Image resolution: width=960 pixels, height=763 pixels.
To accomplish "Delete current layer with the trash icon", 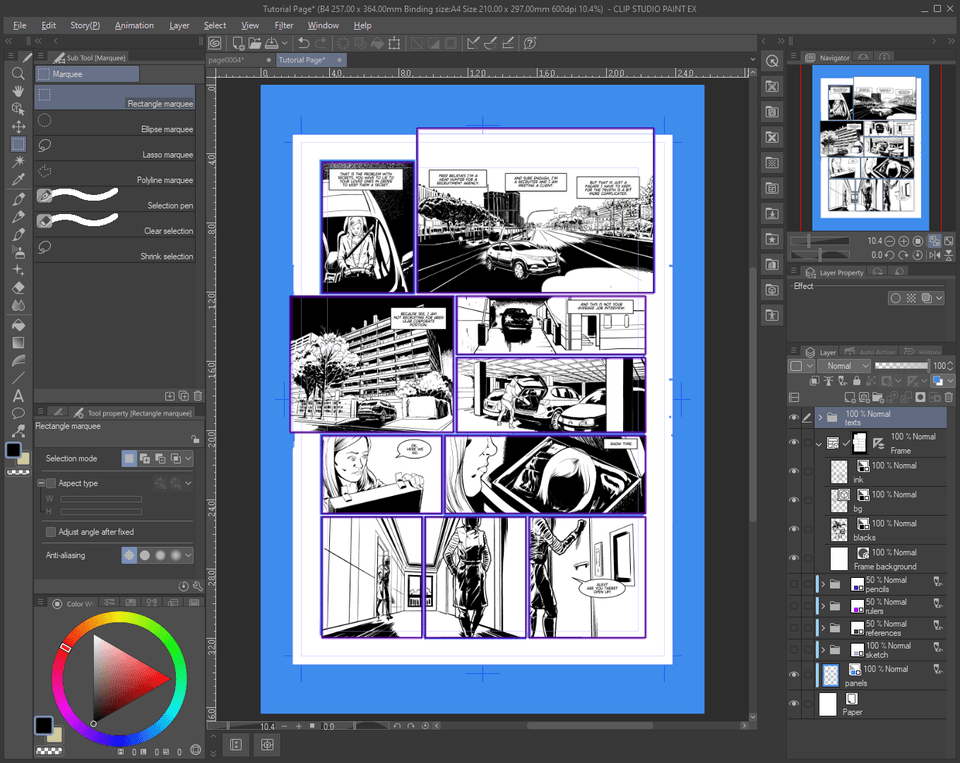I will [948, 397].
